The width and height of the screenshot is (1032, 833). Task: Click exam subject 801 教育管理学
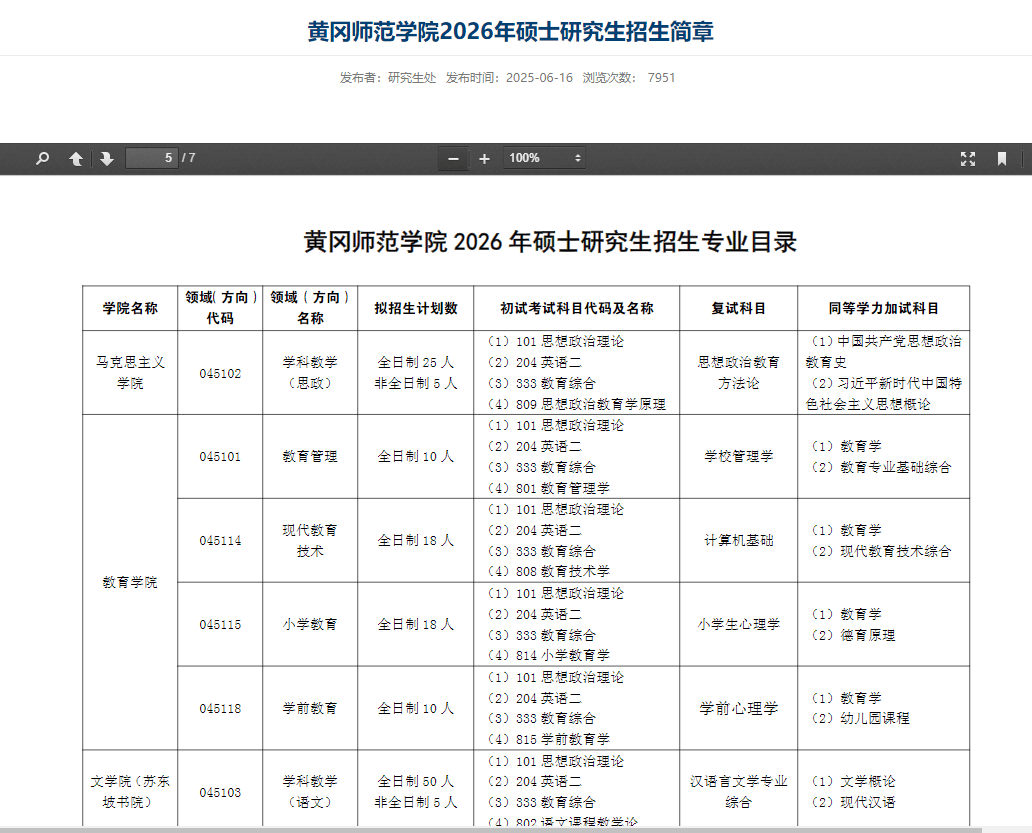pos(563,488)
